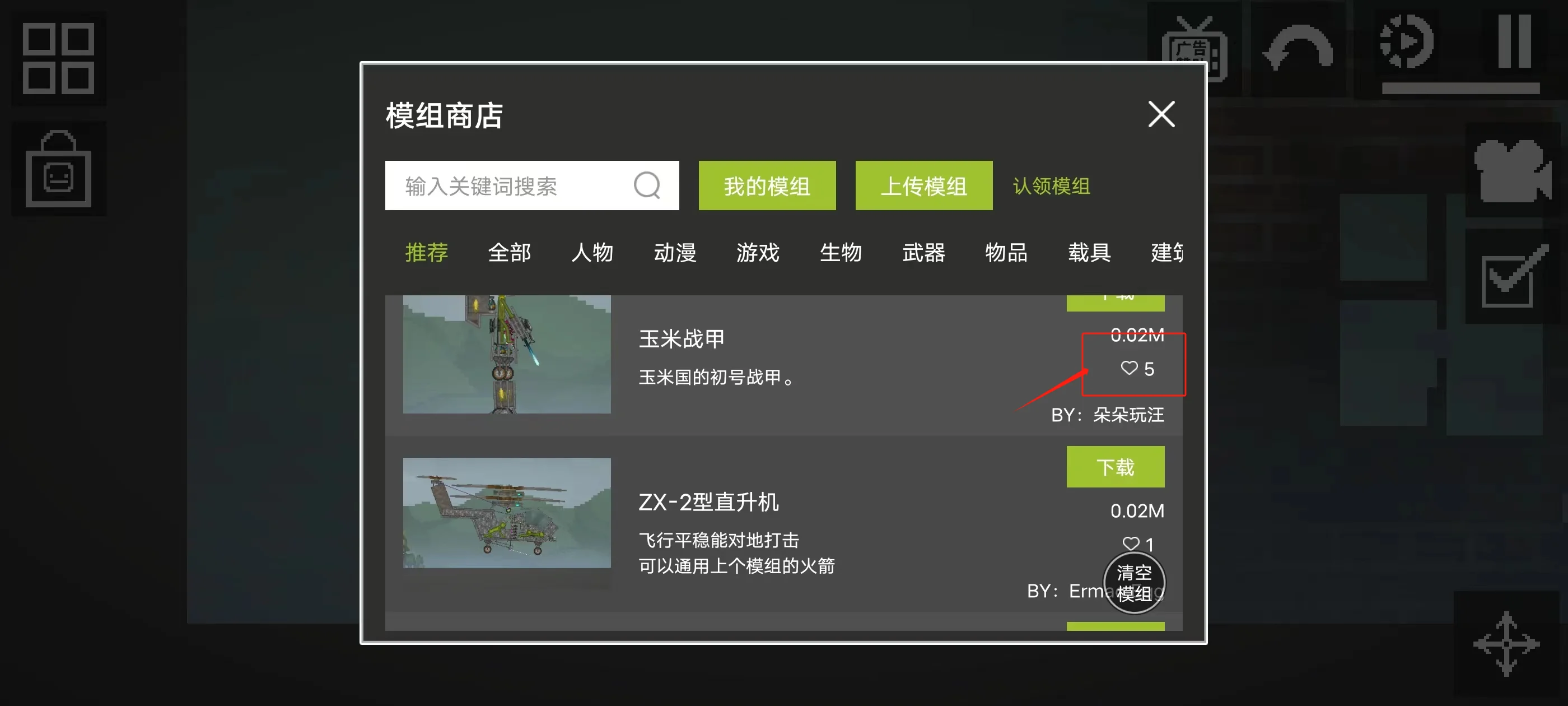Click the 我的模组 button
This screenshot has width=1568, height=706.
[767, 185]
